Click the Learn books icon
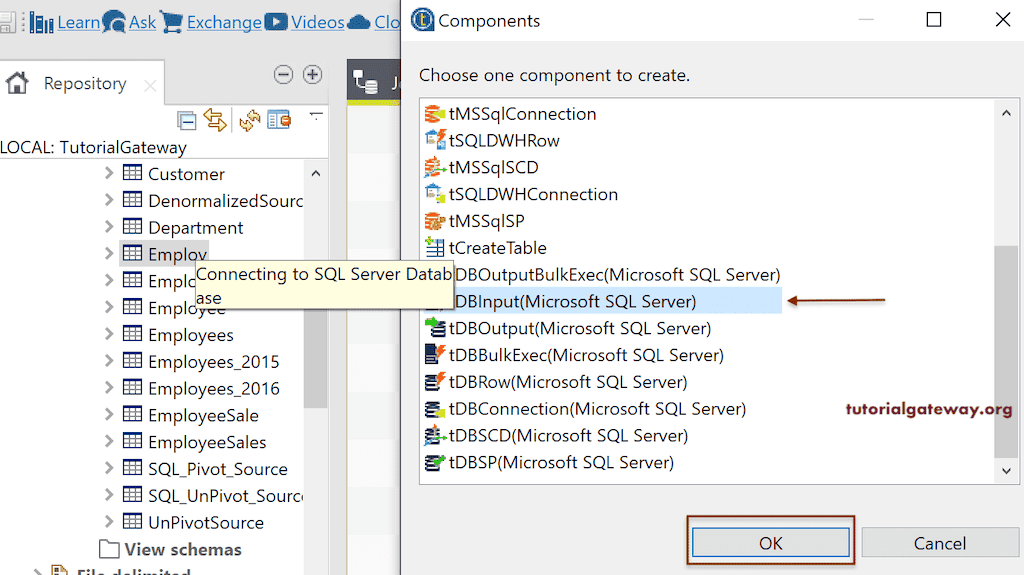The width and height of the screenshot is (1024, 575). pos(42,23)
